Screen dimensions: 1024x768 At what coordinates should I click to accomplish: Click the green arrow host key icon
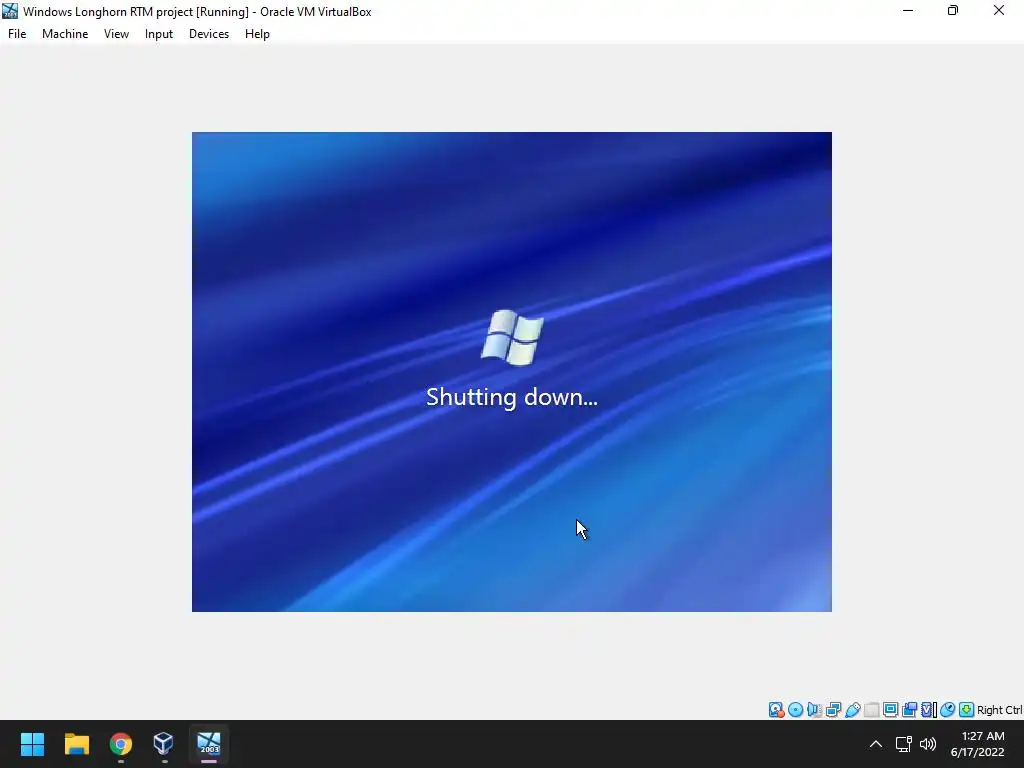(x=967, y=709)
